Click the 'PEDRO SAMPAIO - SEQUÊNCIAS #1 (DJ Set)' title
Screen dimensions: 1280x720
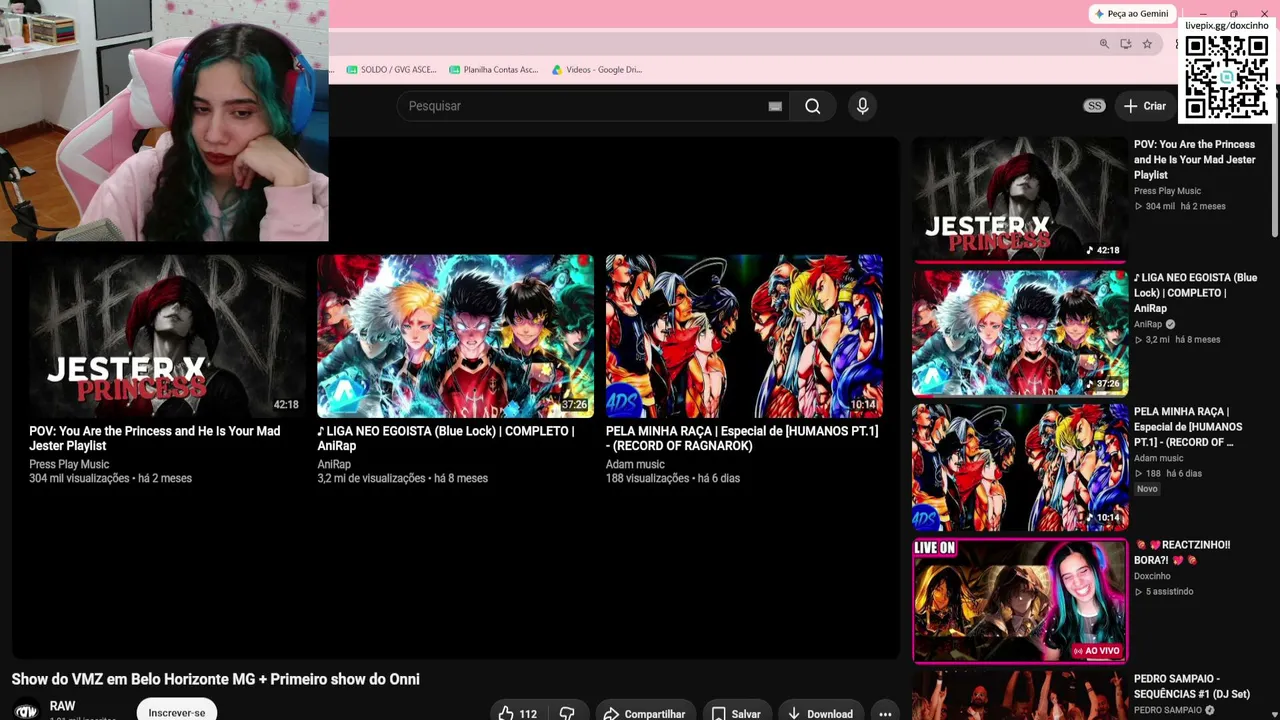pyautogui.click(x=1192, y=686)
